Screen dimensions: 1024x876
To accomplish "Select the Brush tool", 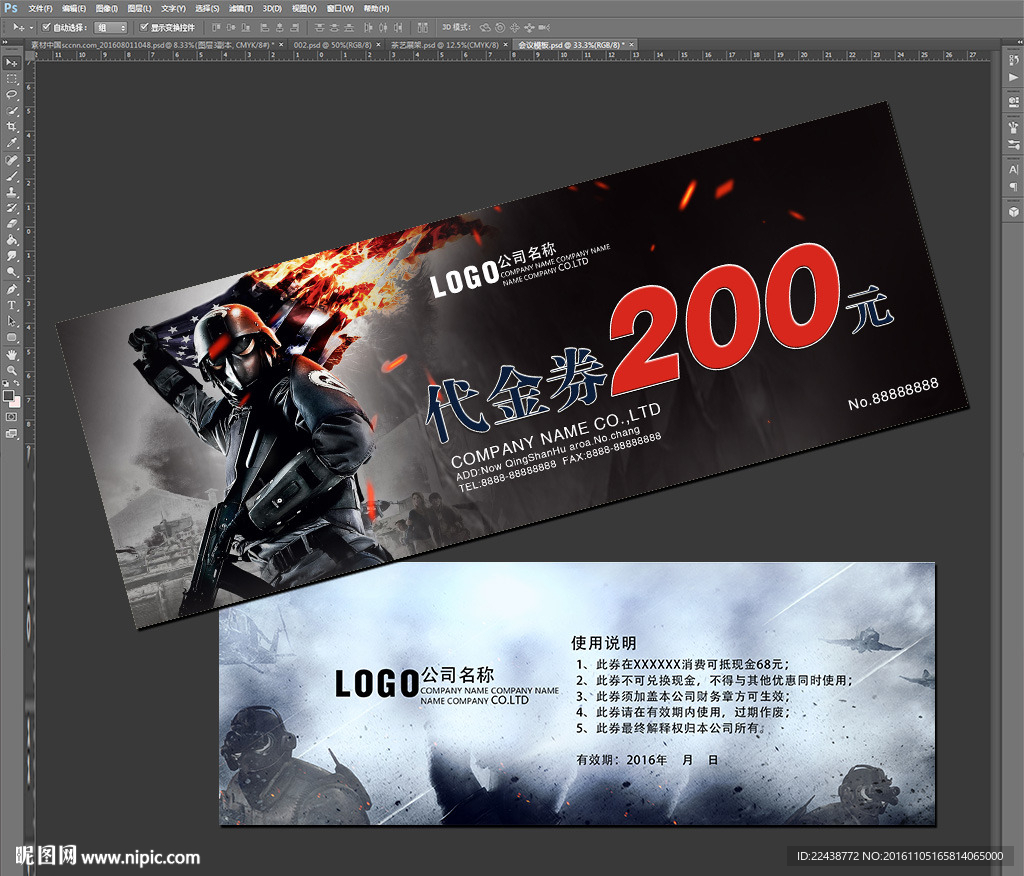I will click(12, 176).
